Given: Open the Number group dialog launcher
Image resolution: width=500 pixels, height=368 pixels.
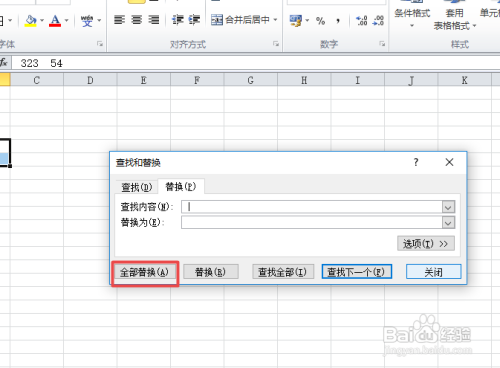Looking at the screenshot, I should point(382,44).
